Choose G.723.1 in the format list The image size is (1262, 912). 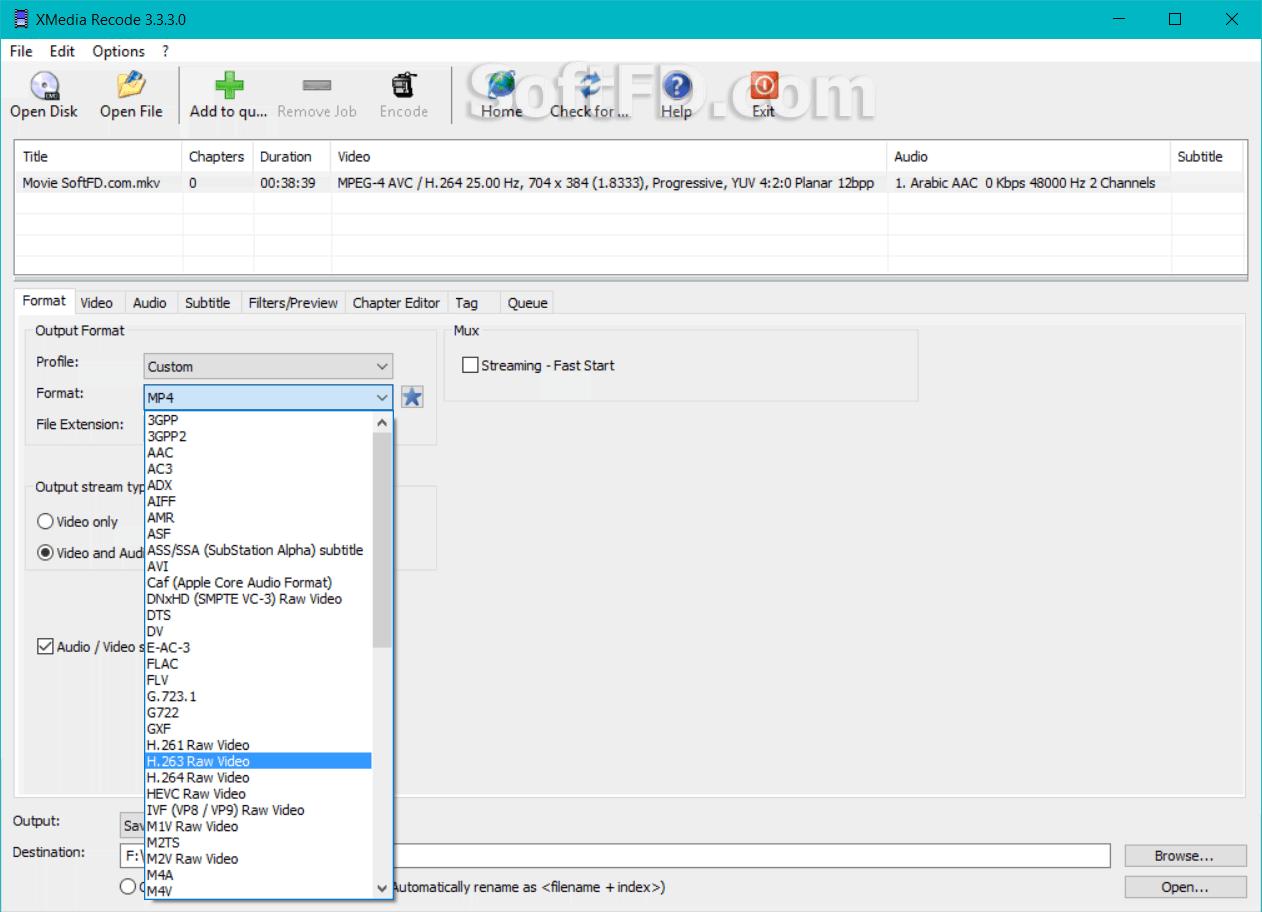pos(258,696)
